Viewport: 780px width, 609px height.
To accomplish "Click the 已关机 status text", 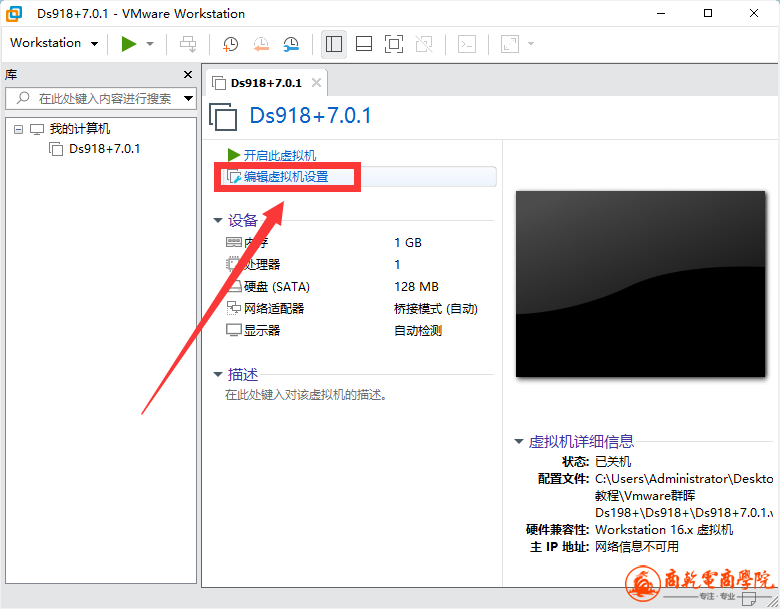I will point(613,462).
